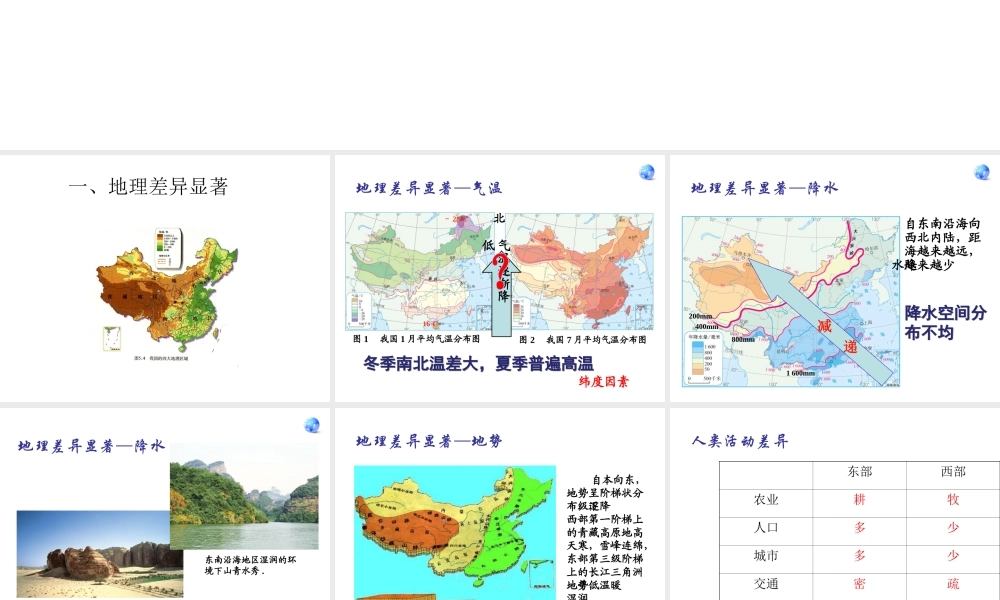
Task: Click the precipitation legend 年降水量 on the map
Action: tap(703, 358)
